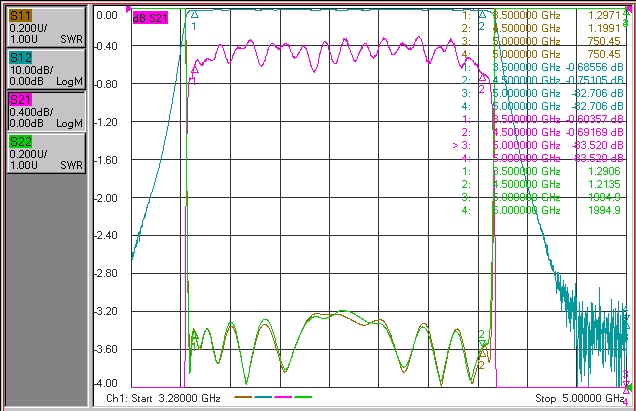Click the brown trace legend line

pos(243,397)
